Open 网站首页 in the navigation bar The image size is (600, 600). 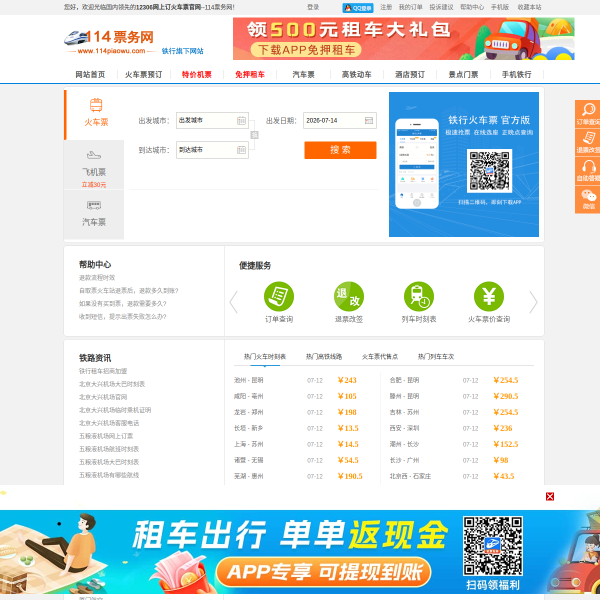pos(90,75)
